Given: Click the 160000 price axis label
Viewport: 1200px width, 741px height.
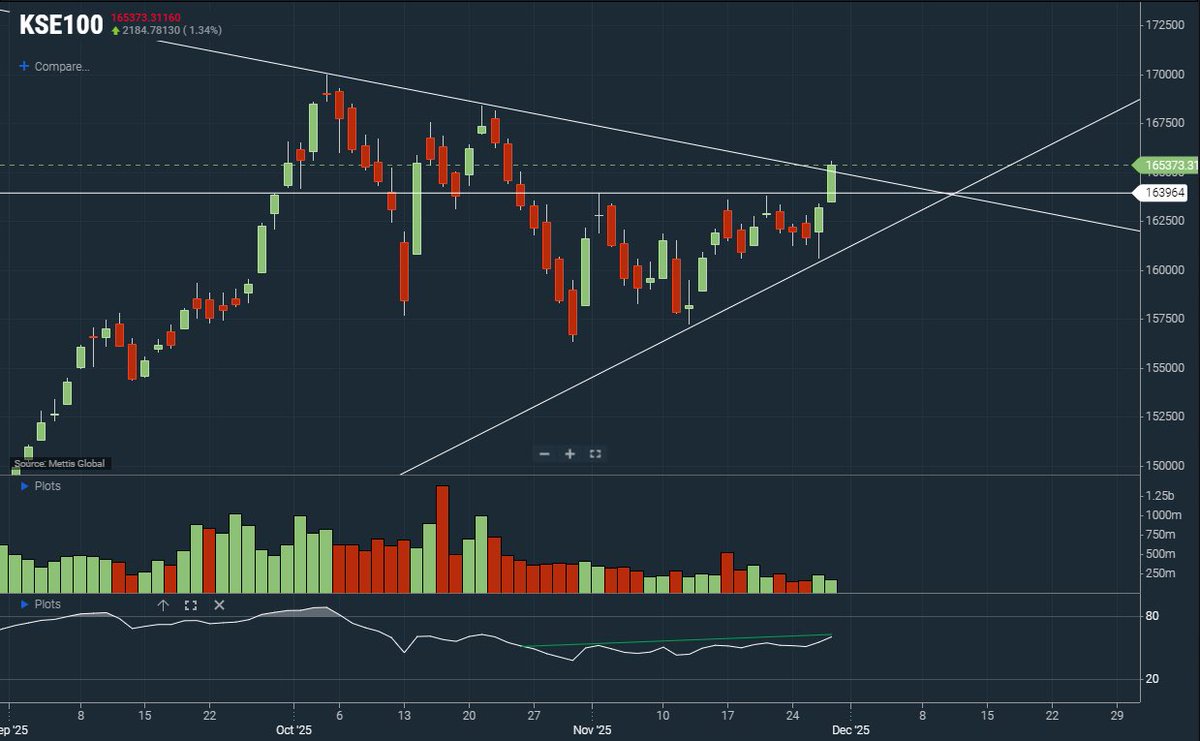Looking at the screenshot, I should coord(1167,270).
